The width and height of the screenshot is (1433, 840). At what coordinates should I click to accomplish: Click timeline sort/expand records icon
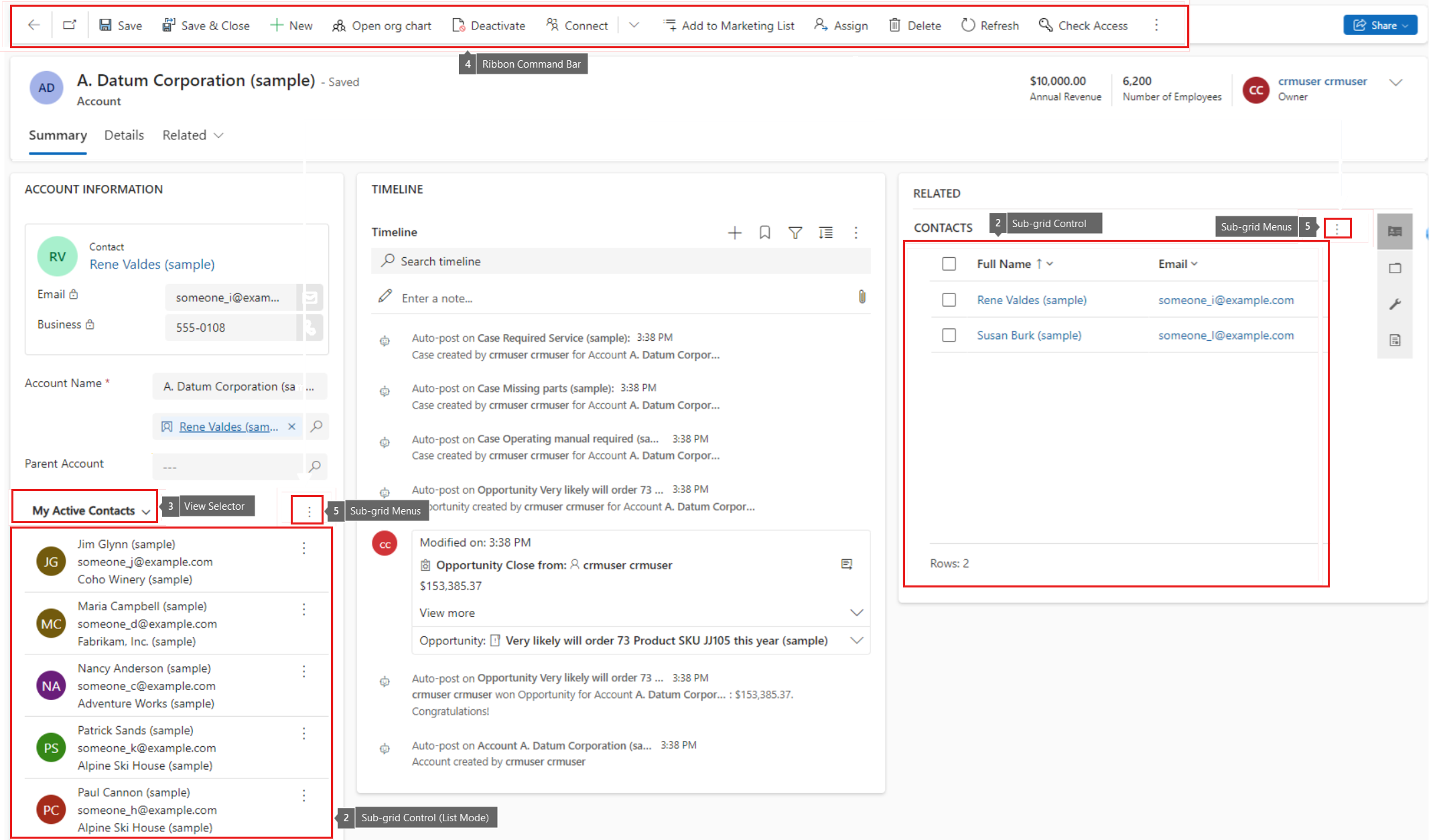pos(826,232)
